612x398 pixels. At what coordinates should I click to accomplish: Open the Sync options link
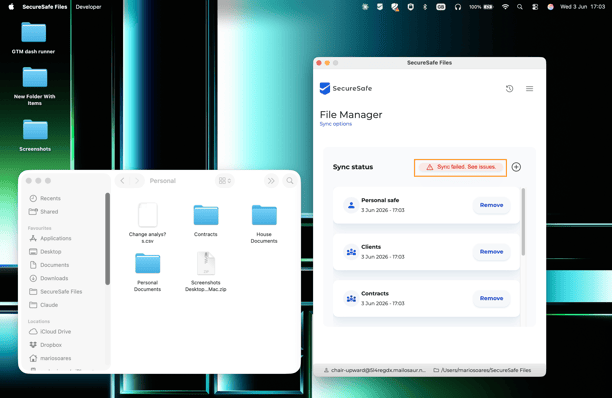(336, 124)
